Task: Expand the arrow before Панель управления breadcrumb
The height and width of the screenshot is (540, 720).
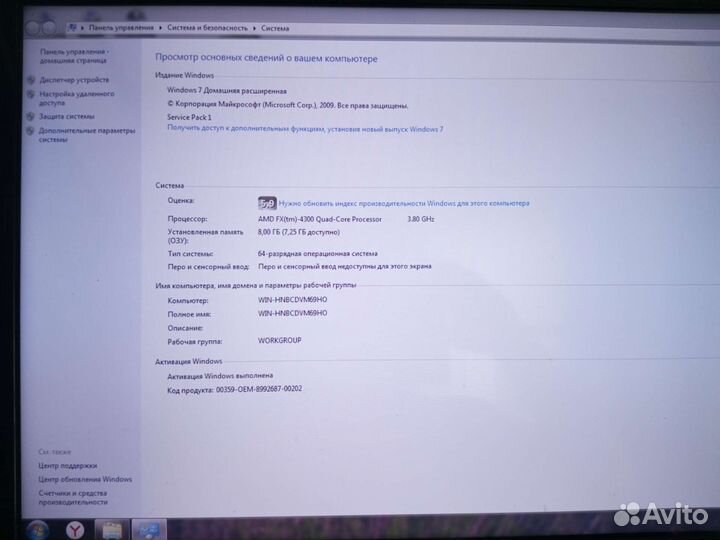Action: tap(82, 28)
